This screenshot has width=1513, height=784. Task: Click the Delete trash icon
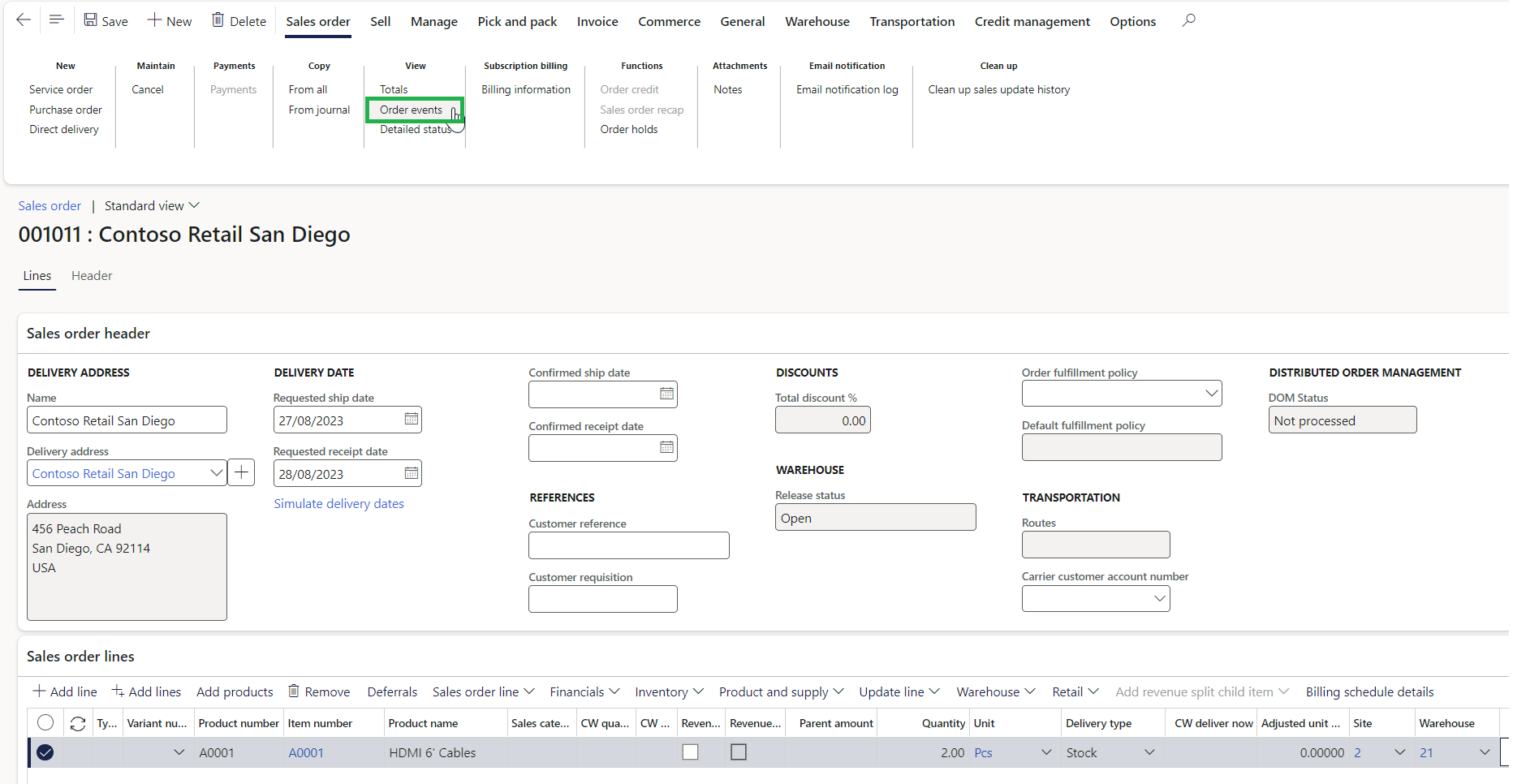tap(217, 19)
